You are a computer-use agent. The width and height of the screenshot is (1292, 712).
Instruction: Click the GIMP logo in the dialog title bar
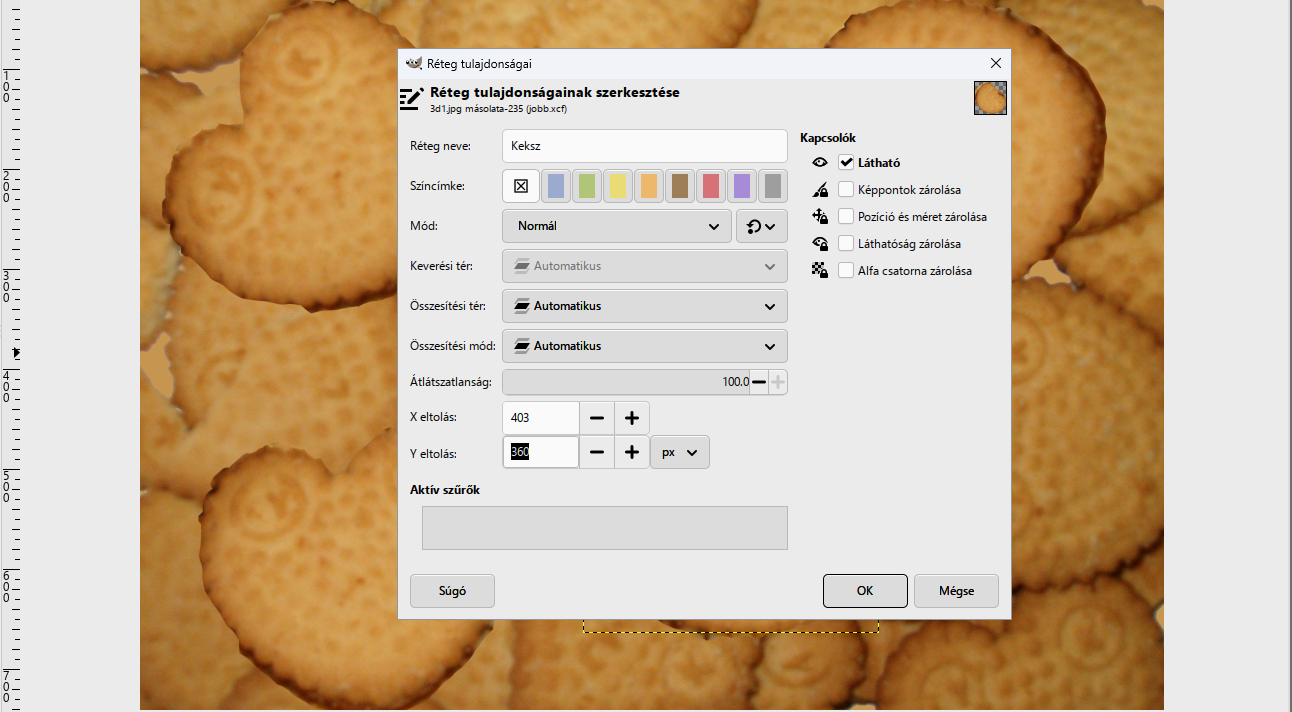(x=414, y=63)
